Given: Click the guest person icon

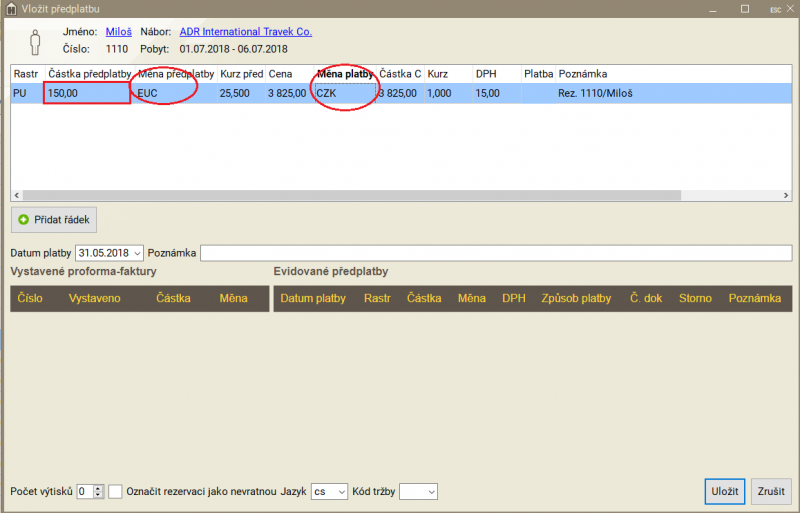Looking at the screenshot, I should (x=35, y=41).
